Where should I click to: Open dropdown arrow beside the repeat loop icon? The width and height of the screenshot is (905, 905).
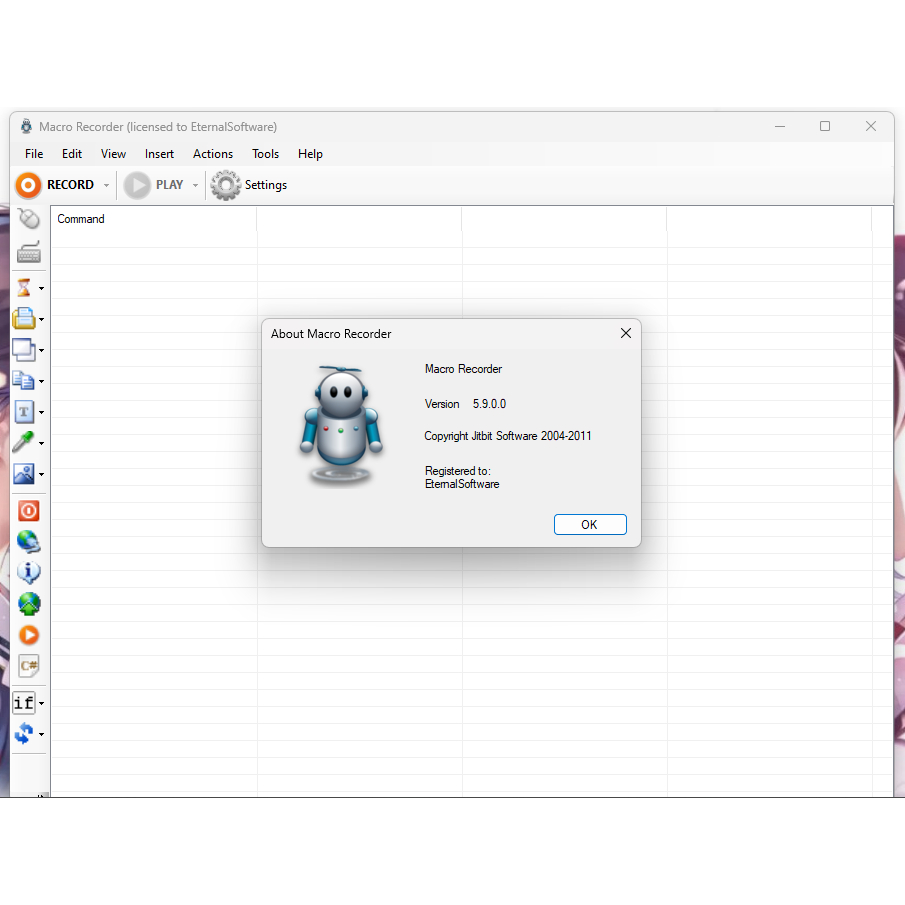tap(42, 735)
